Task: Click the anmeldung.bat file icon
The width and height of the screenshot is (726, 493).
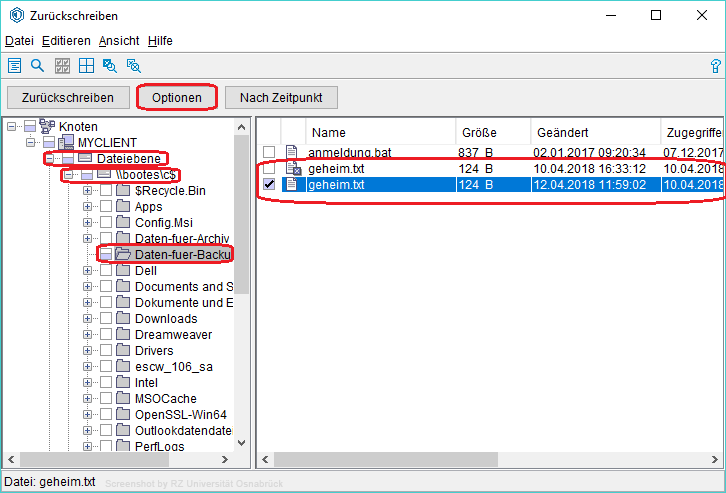Action: pyautogui.click(x=292, y=152)
